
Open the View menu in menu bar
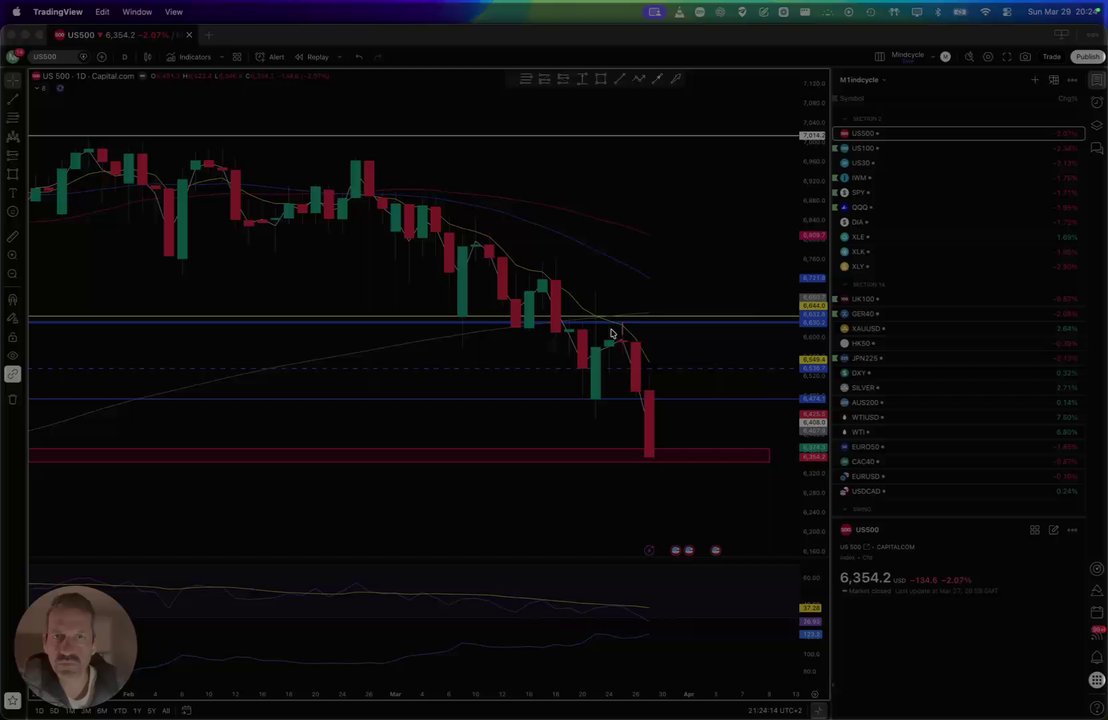point(174,12)
